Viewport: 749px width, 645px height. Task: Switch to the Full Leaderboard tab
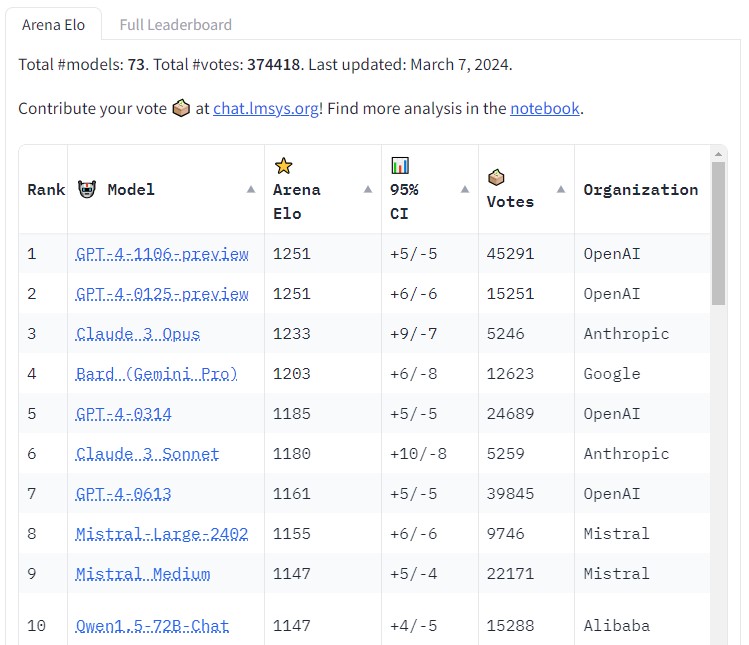coord(175,25)
